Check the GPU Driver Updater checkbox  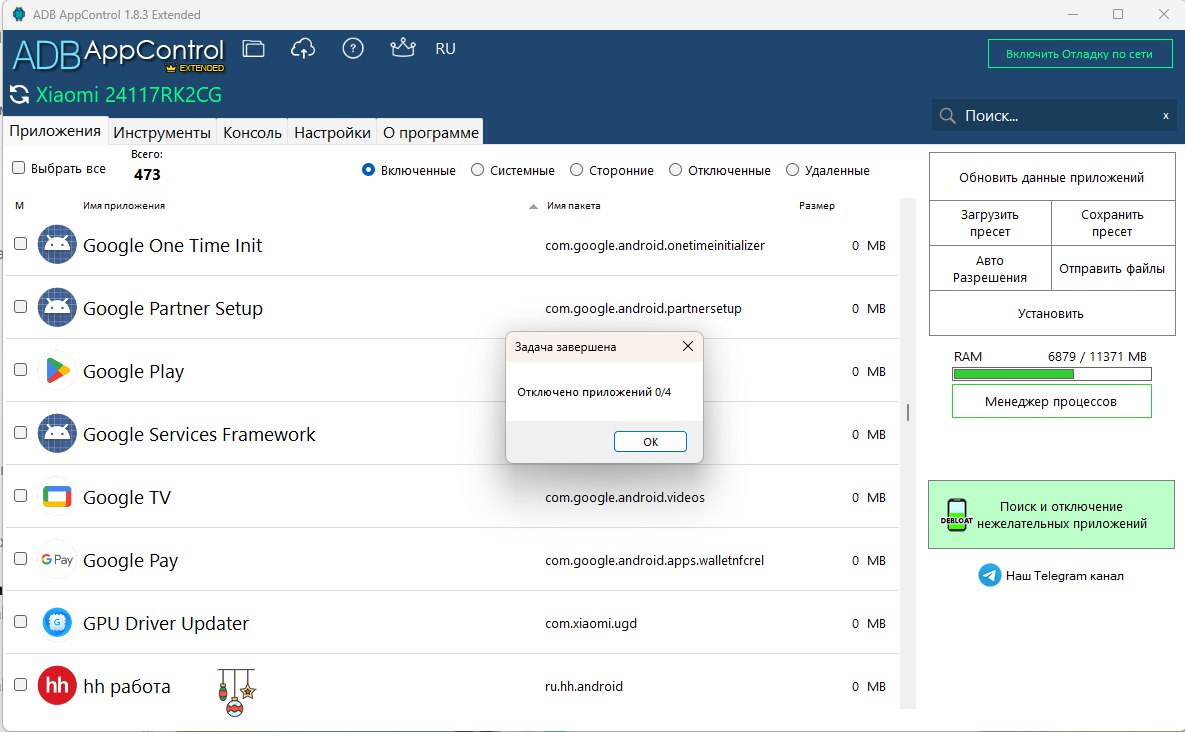click(x=20, y=622)
